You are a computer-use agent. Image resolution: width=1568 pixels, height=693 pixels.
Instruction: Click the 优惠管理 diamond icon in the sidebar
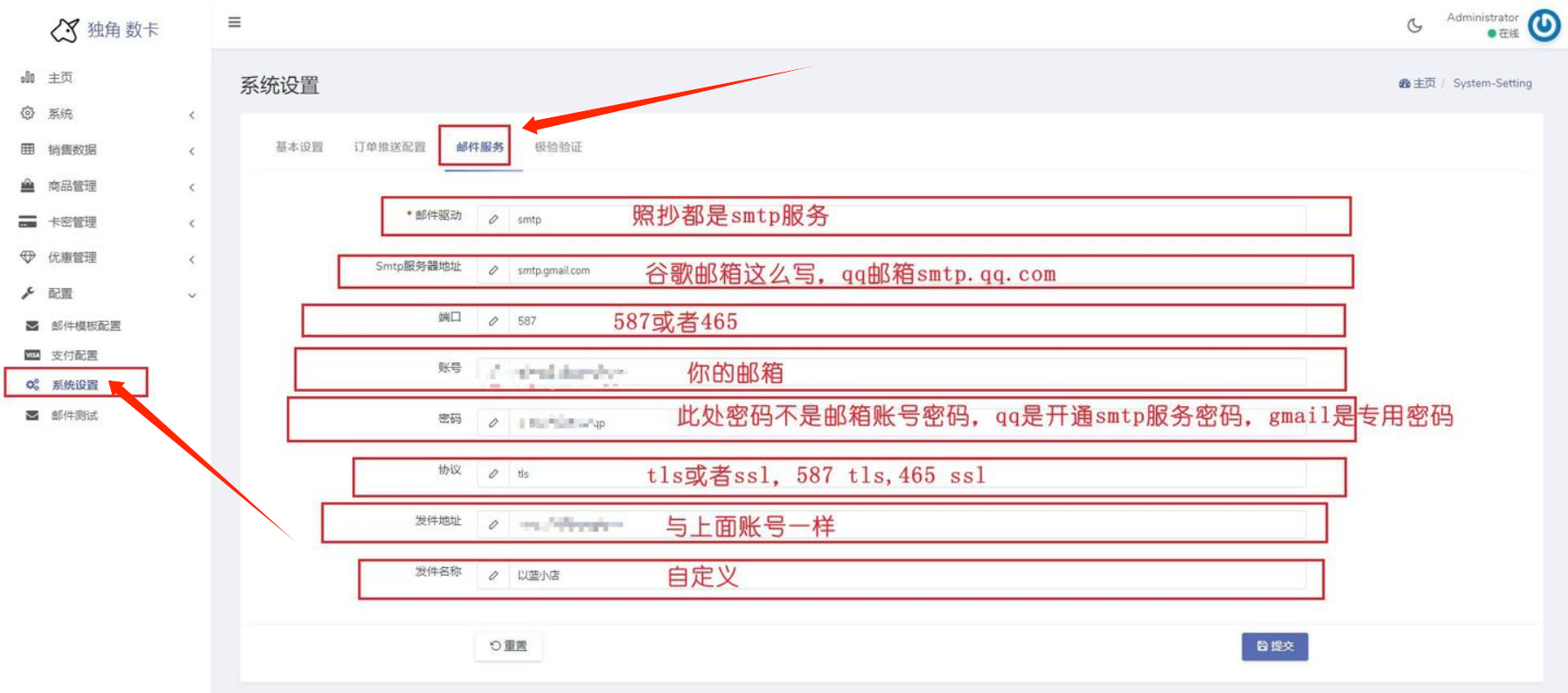28,257
